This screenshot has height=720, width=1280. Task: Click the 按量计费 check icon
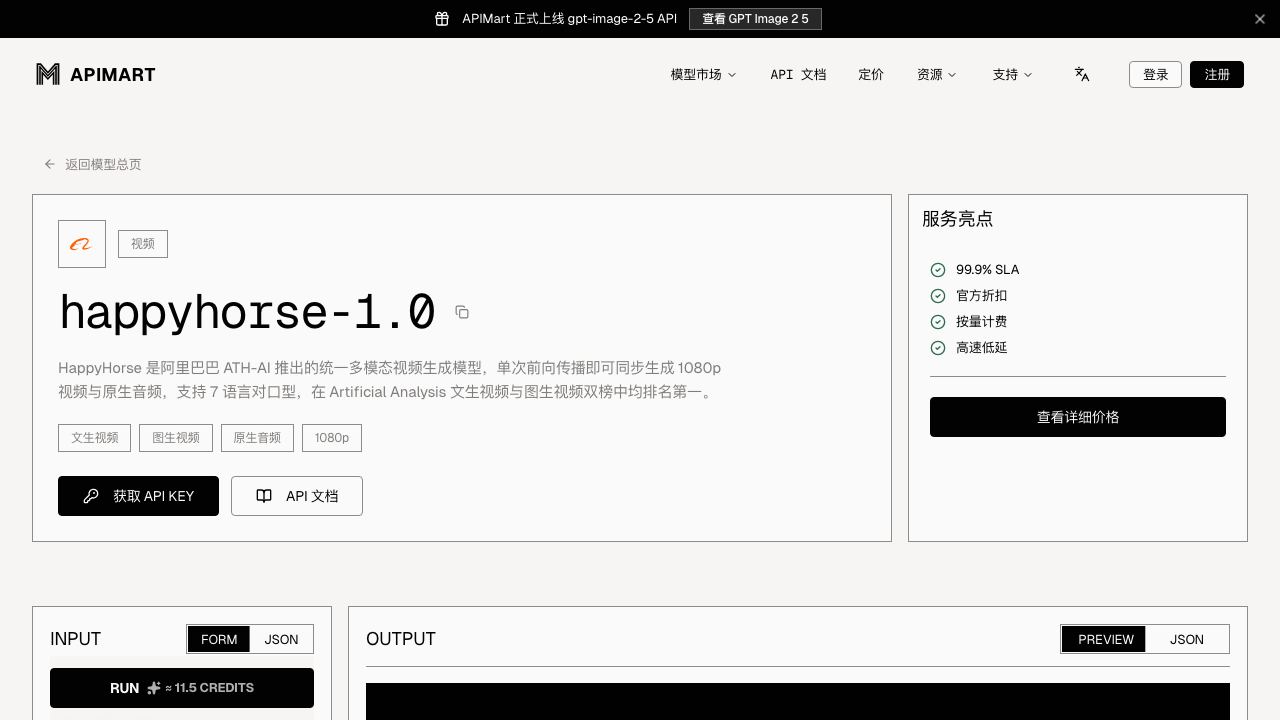tap(938, 322)
